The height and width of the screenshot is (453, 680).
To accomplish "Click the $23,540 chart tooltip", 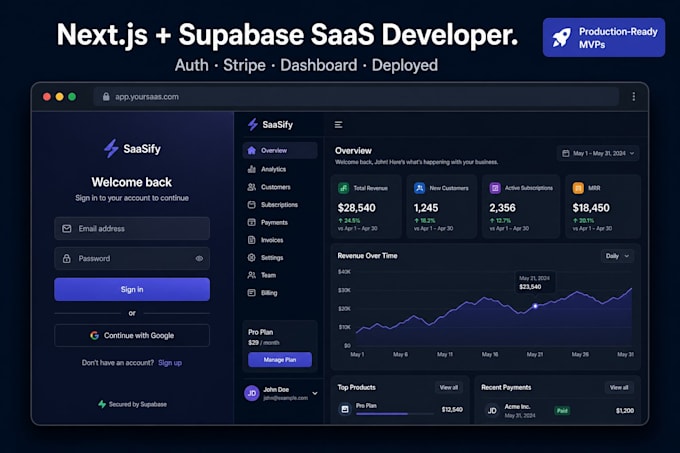I will click(x=535, y=282).
